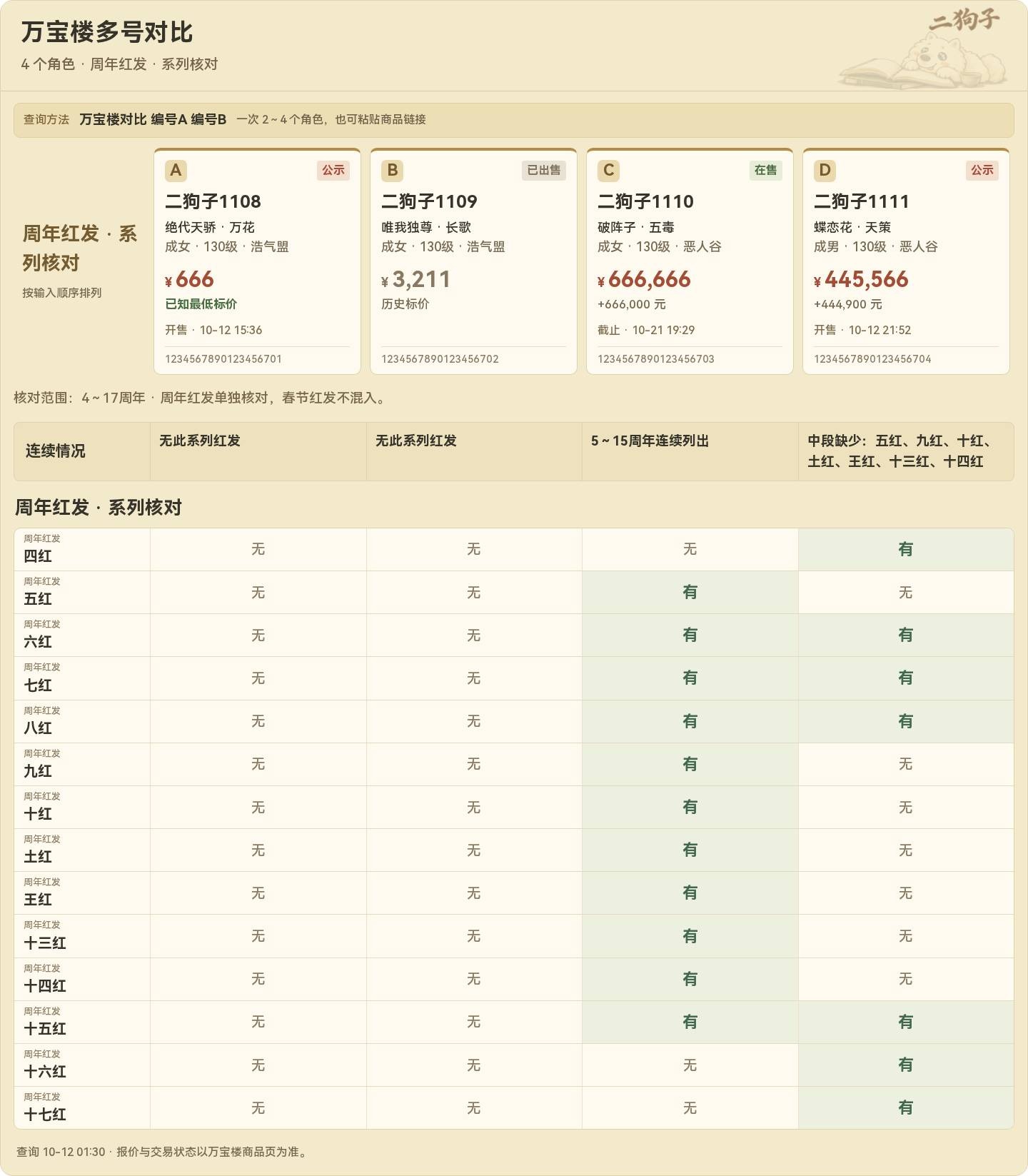Click the +666,000 元 price difference
Image resolution: width=1028 pixels, height=1176 pixels.
pyautogui.click(x=632, y=304)
